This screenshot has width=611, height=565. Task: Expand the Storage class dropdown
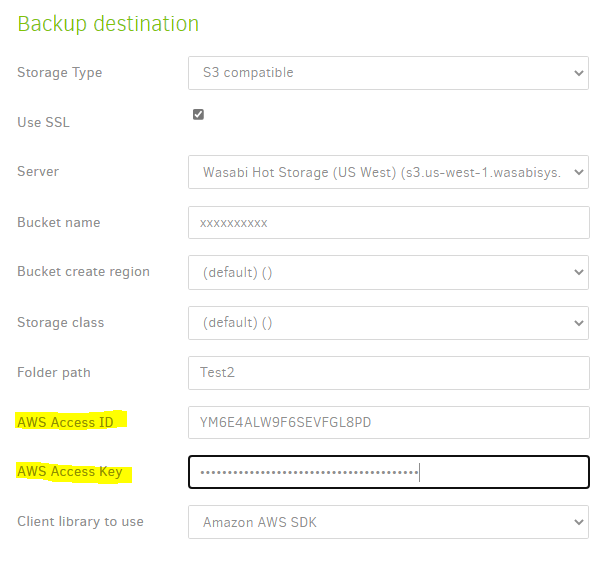click(x=388, y=322)
